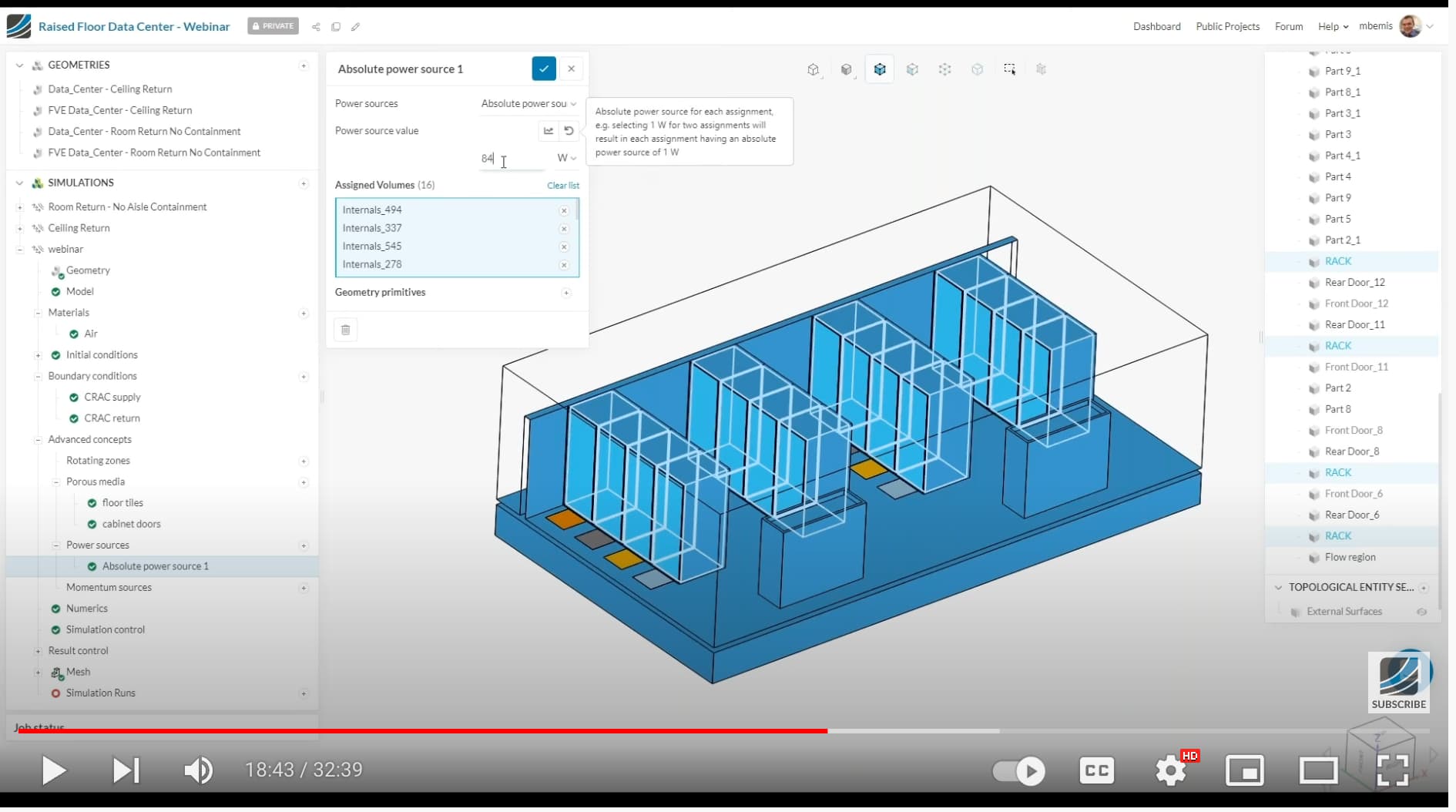Image resolution: width=1456 pixels, height=812 pixels.
Task: Add a porous media with the plus icon
Action: [x=304, y=482]
